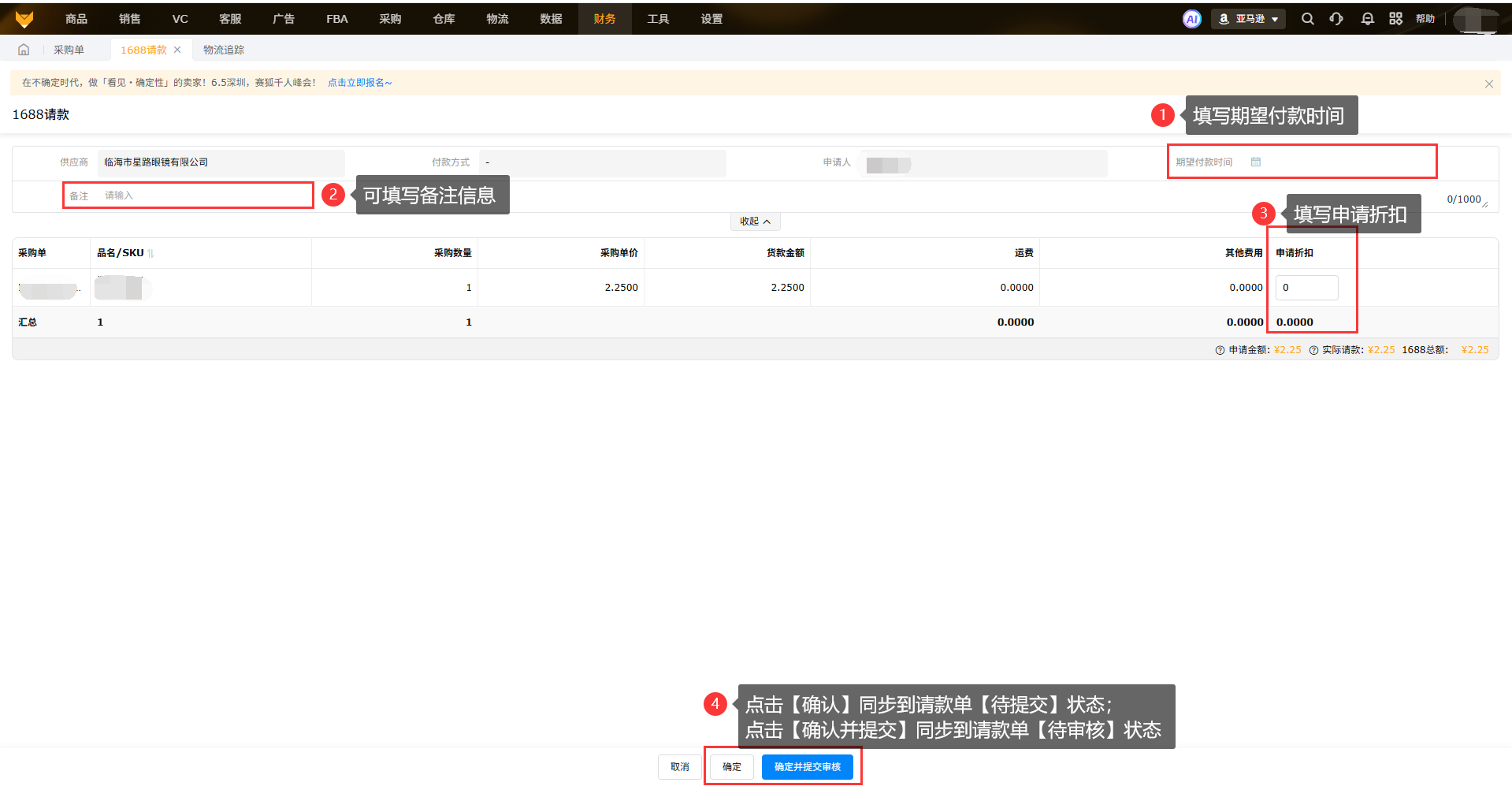Open the 期望付款时间 calendar picker
The image size is (1512, 786).
1256,162
